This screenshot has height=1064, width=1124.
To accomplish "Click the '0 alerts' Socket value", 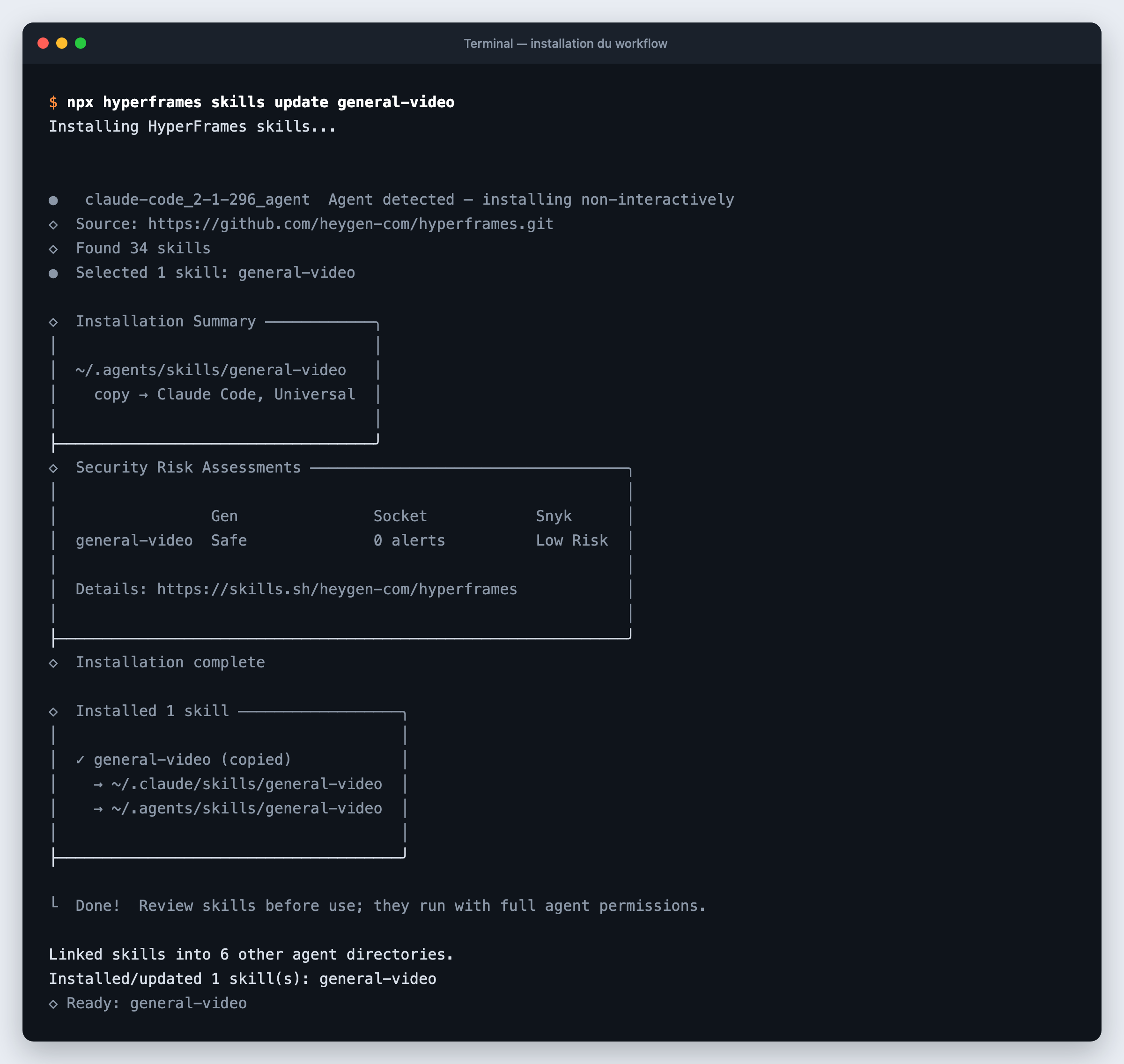I will [x=409, y=540].
